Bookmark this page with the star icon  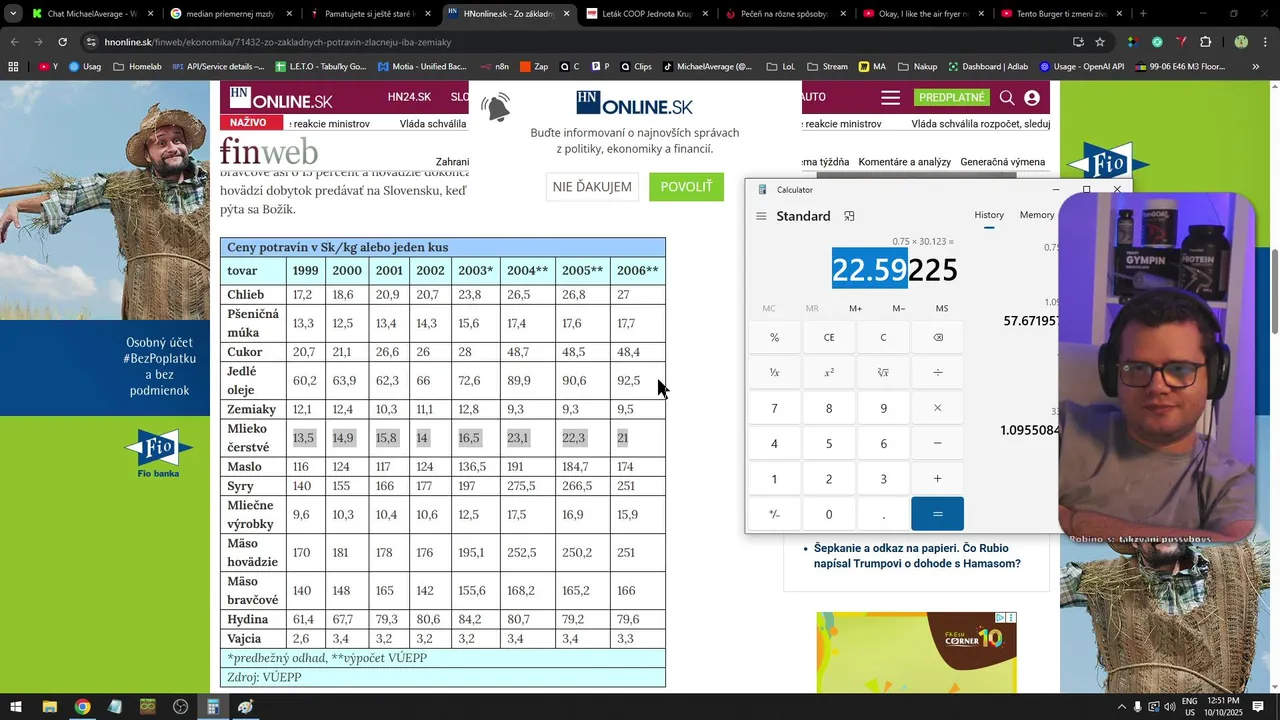tap(1100, 42)
